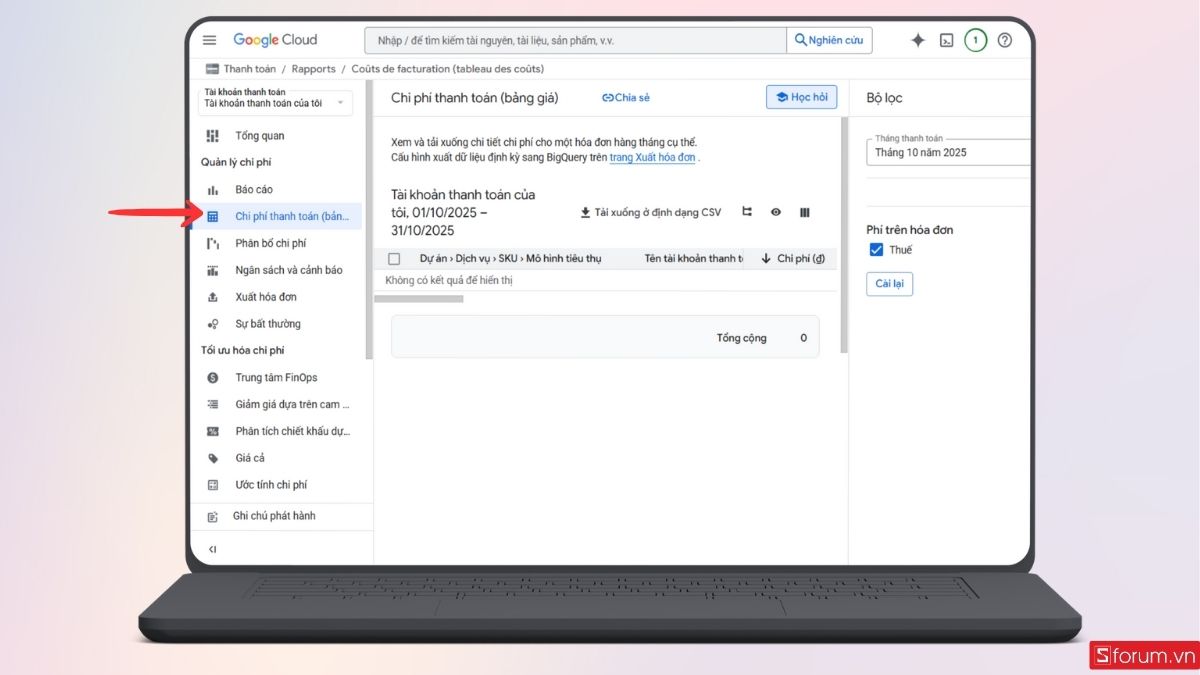The width and height of the screenshot is (1200, 675).
Task: Click the Tổng quan dashboard icon
Action: [x=212, y=136]
